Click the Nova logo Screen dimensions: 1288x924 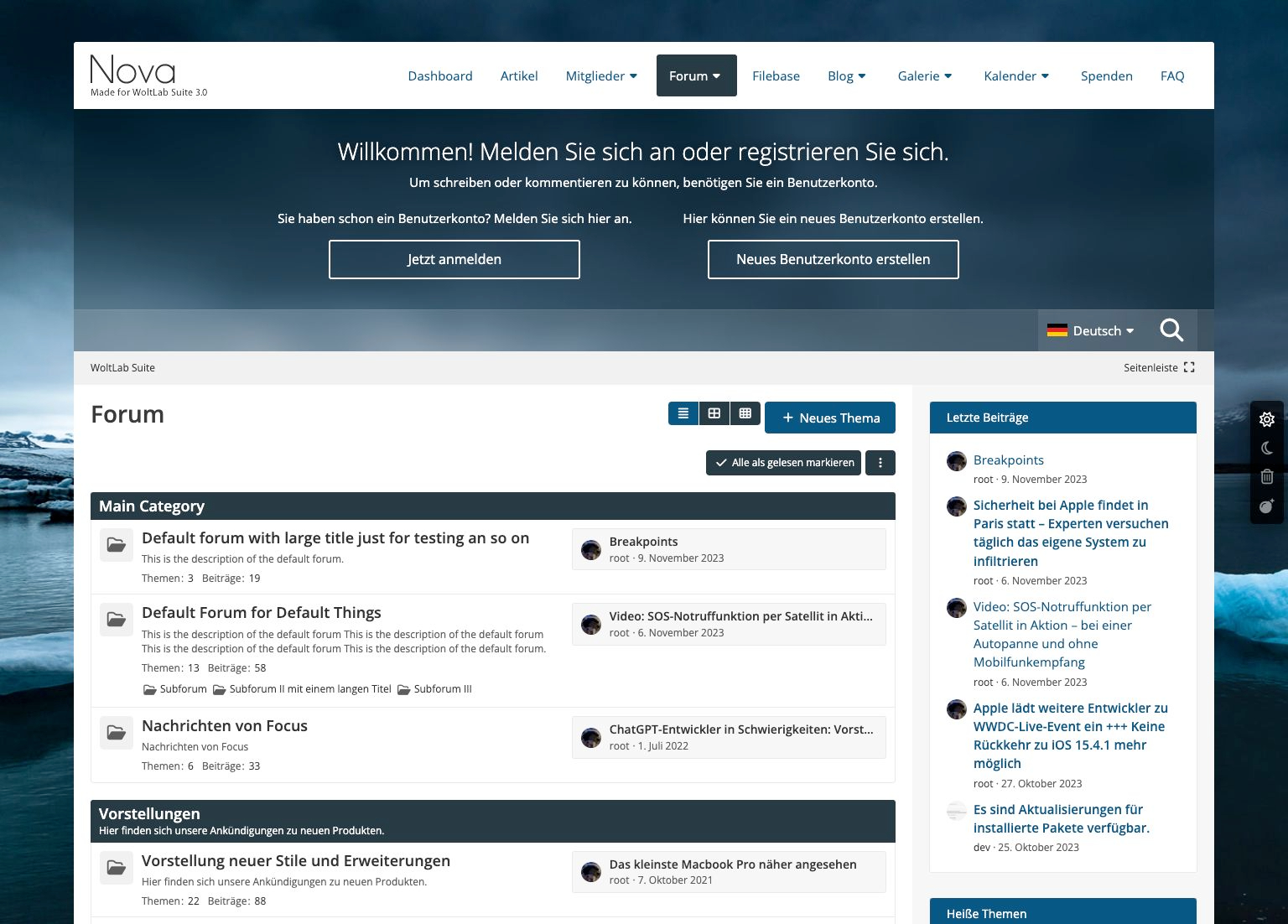[133, 71]
